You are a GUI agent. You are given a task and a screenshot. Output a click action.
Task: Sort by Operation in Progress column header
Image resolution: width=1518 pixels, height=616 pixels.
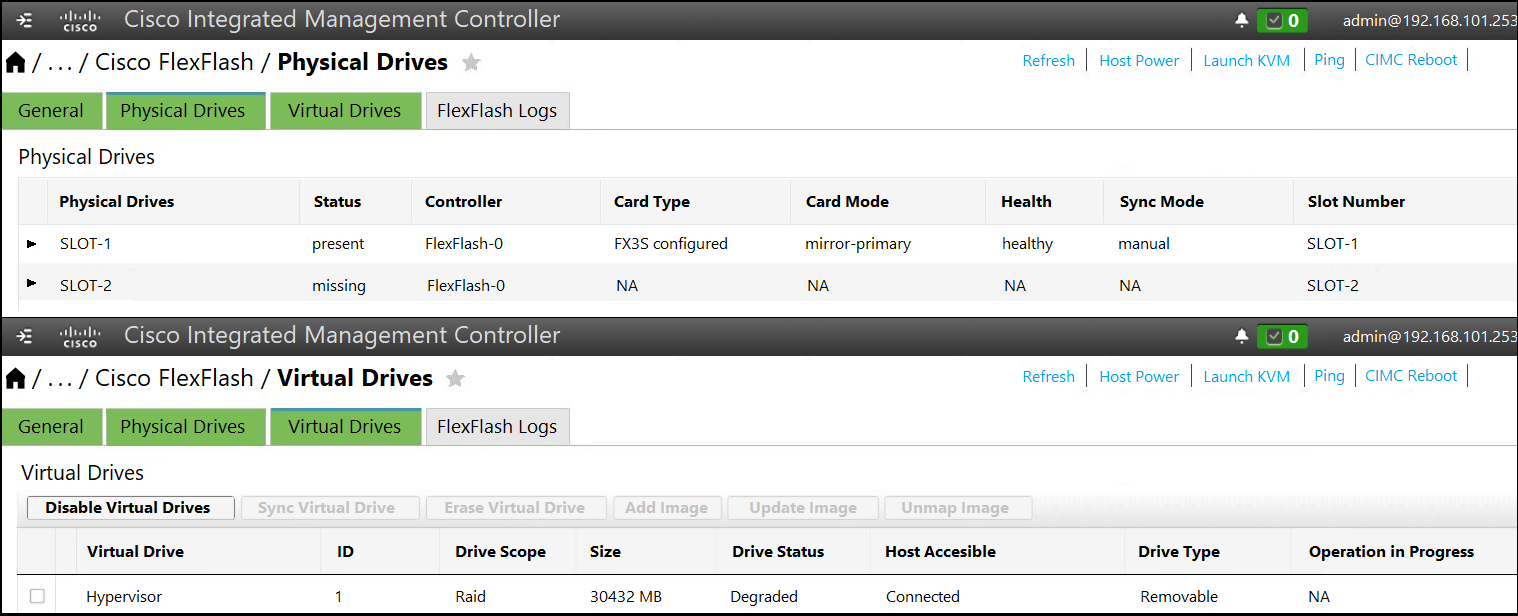pos(1391,552)
